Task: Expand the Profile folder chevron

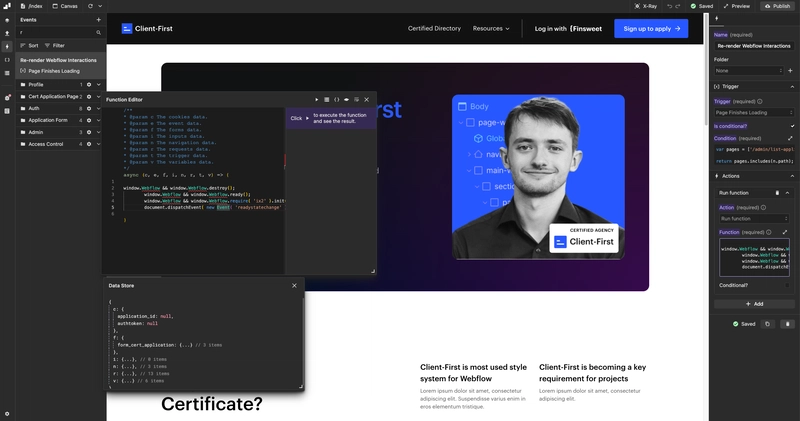Action: 98,85
